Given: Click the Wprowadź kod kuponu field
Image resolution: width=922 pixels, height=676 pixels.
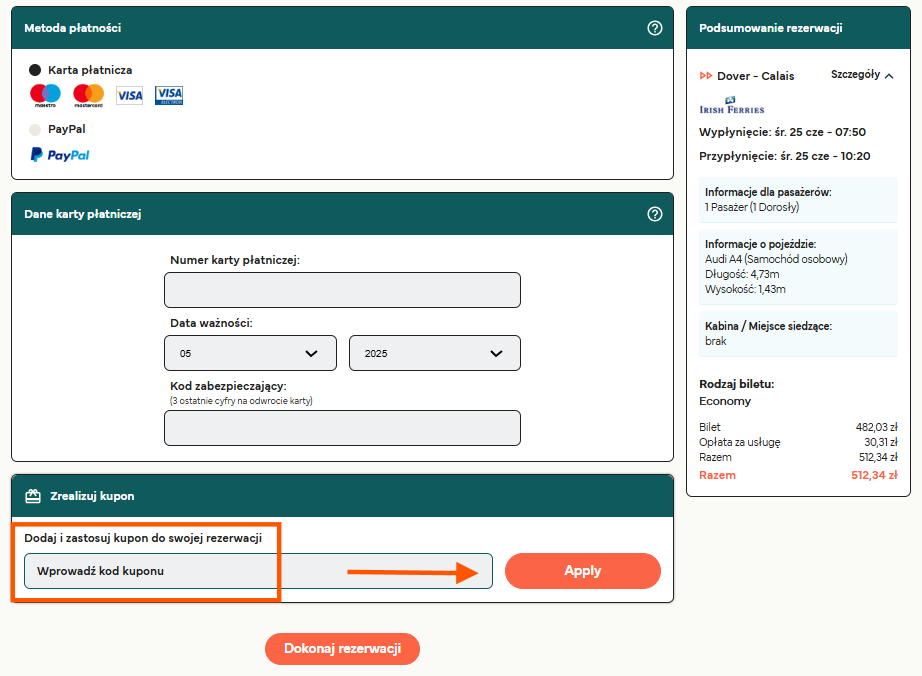Looking at the screenshot, I should coord(258,571).
